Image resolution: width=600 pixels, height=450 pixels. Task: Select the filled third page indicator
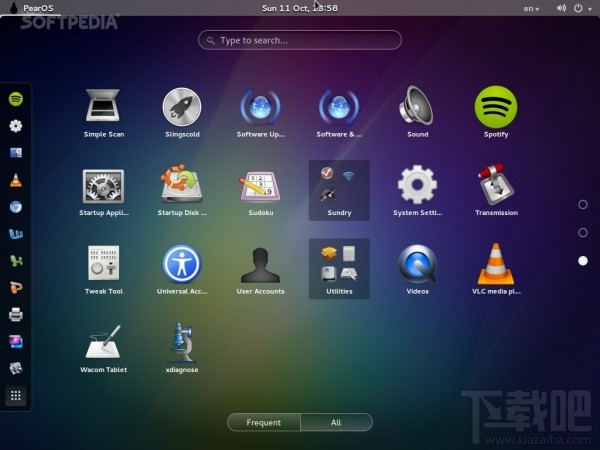coord(582,261)
